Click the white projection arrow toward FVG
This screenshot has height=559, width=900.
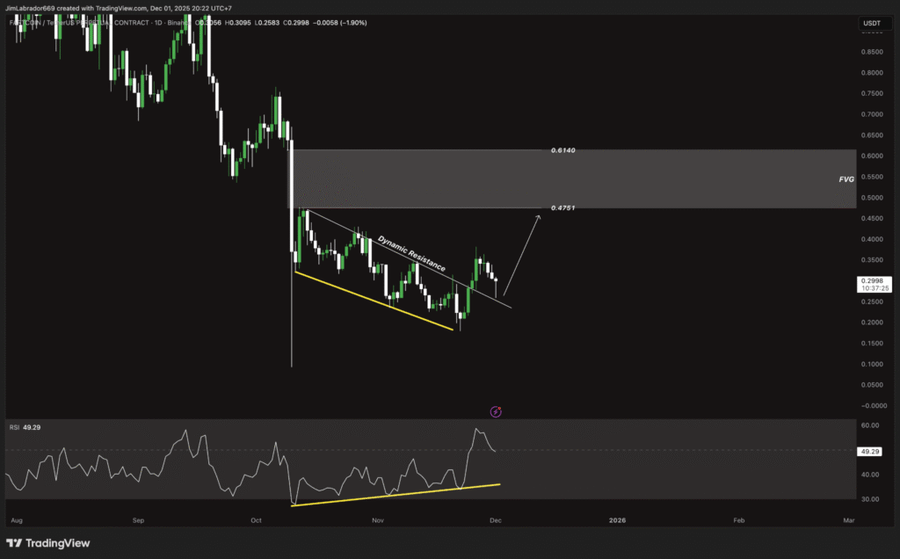pos(520,250)
